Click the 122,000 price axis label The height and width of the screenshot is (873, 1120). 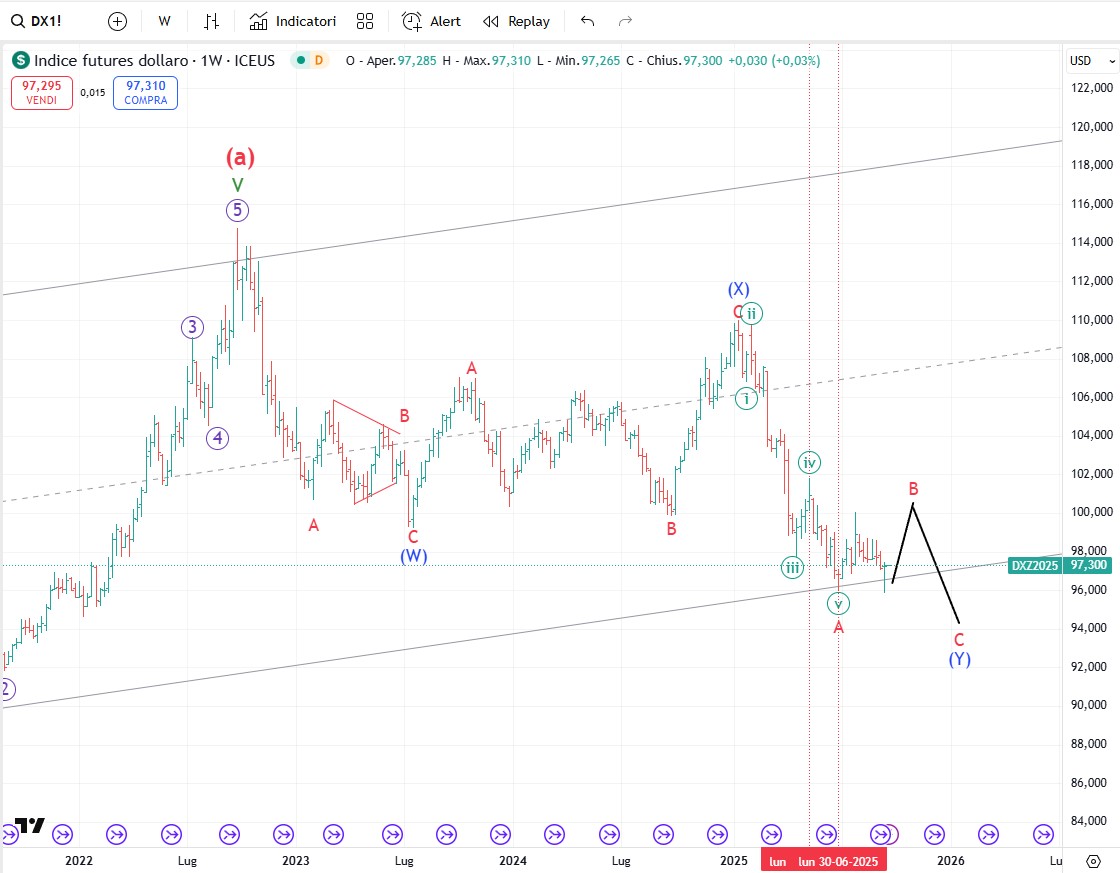click(1091, 88)
